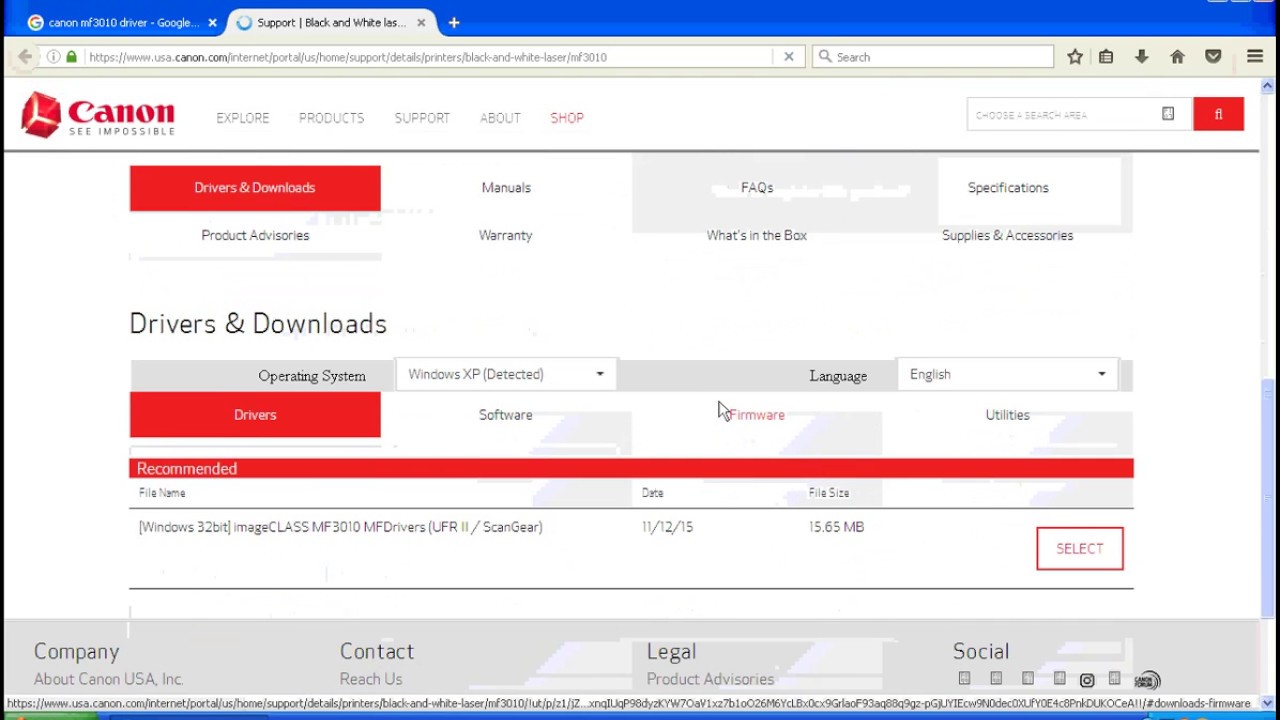Open the Warranty section tab
The height and width of the screenshot is (720, 1280).
[x=506, y=235]
